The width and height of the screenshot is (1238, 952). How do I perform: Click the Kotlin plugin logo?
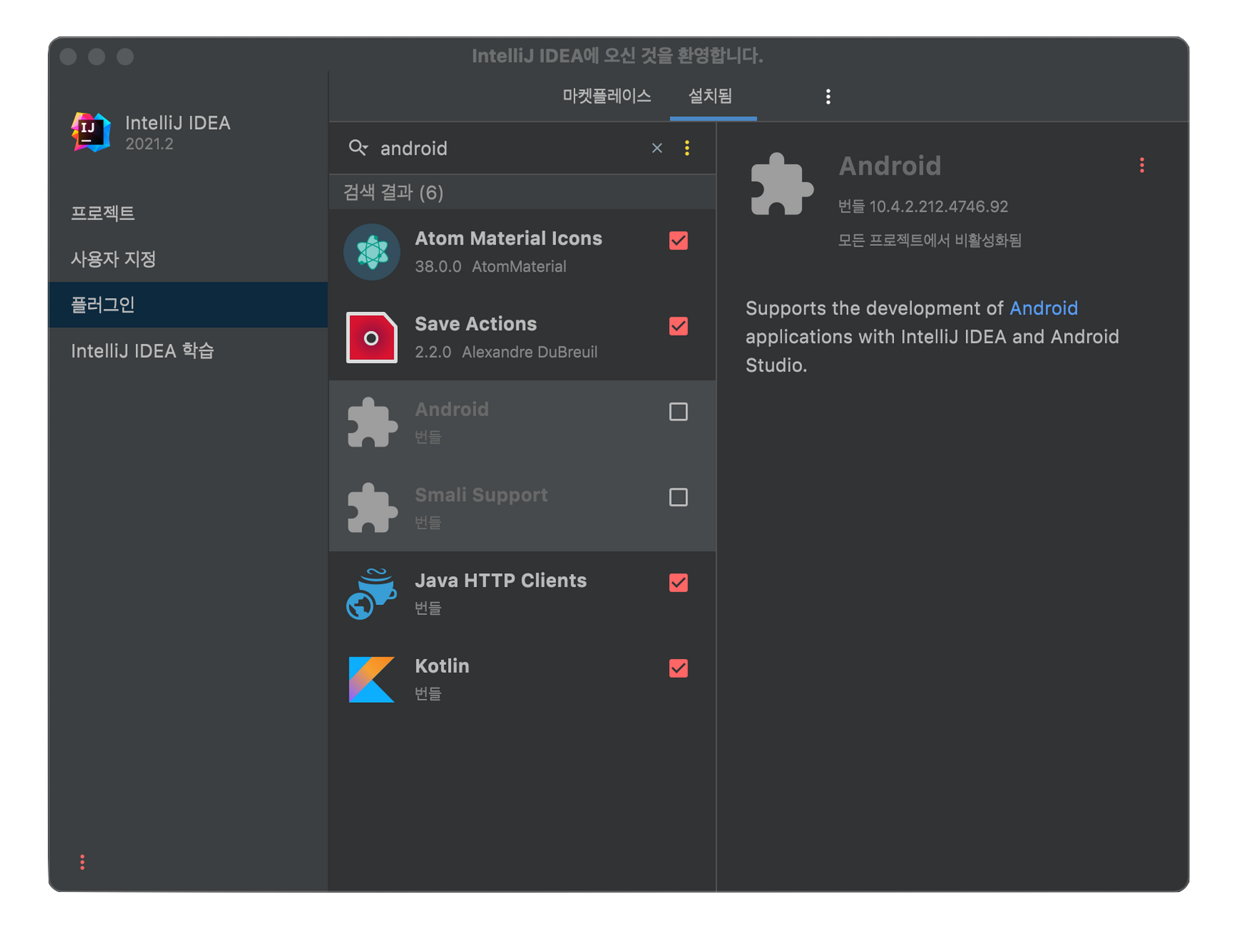click(x=372, y=679)
